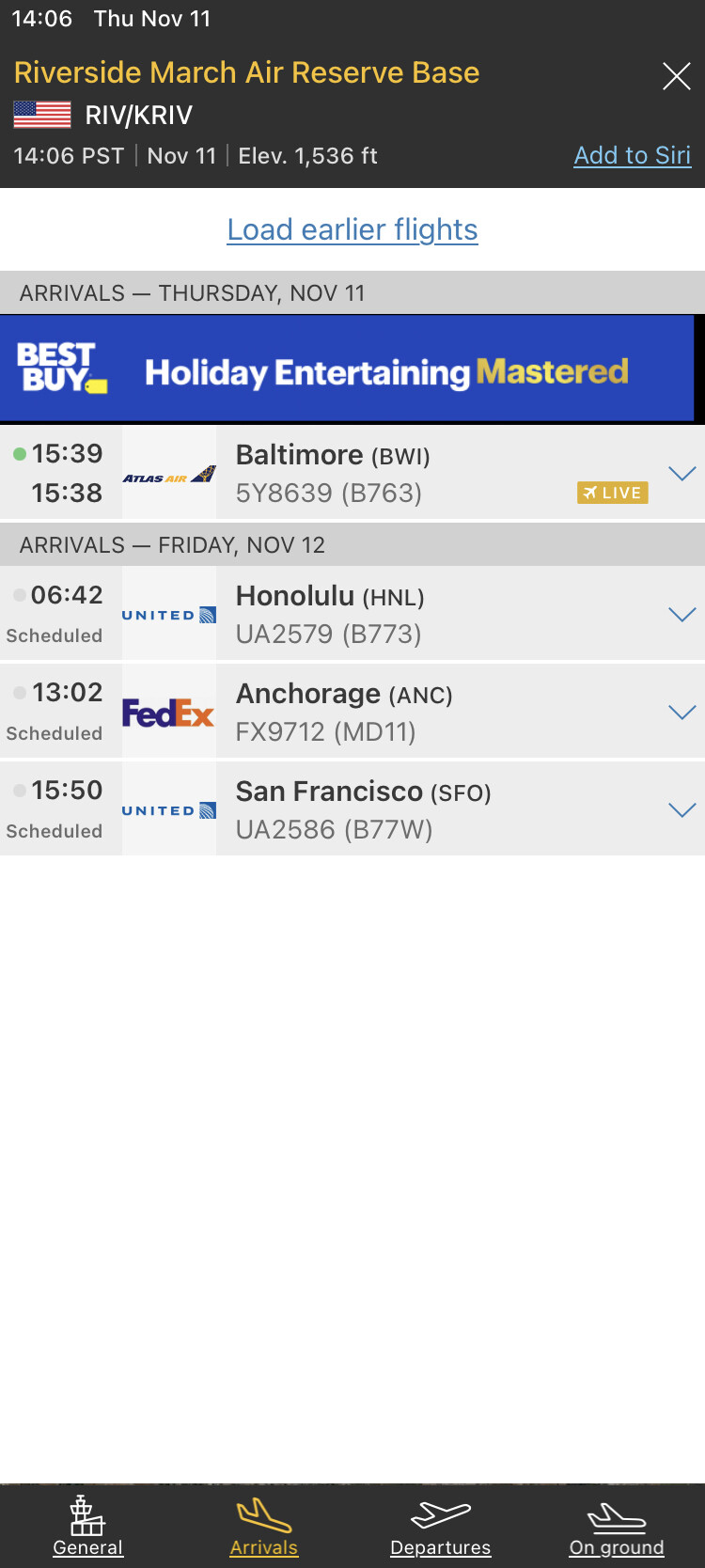705x1568 pixels.
Task: Open the General tab
Action: [87, 1527]
